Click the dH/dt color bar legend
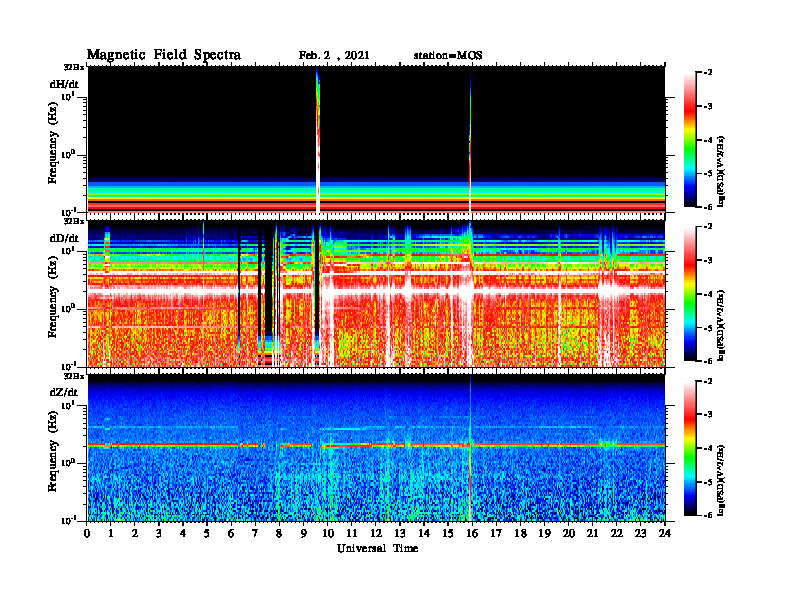Viewport: 792px width, 612px height. point(690,140)
